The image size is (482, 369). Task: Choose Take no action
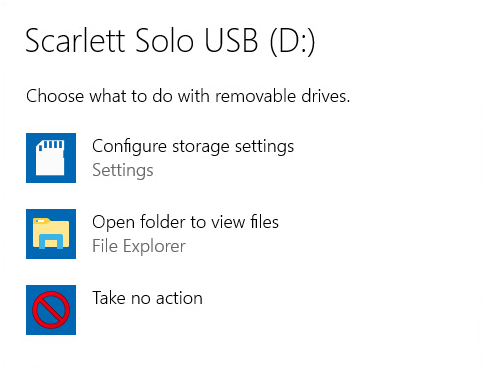coord(114,310)
